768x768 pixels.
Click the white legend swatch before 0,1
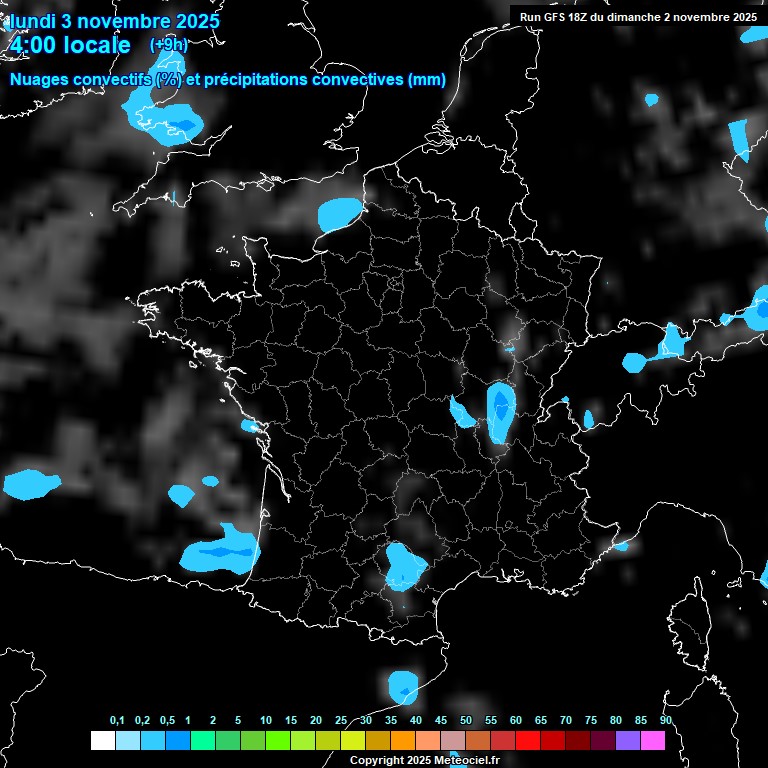(103, 740)
